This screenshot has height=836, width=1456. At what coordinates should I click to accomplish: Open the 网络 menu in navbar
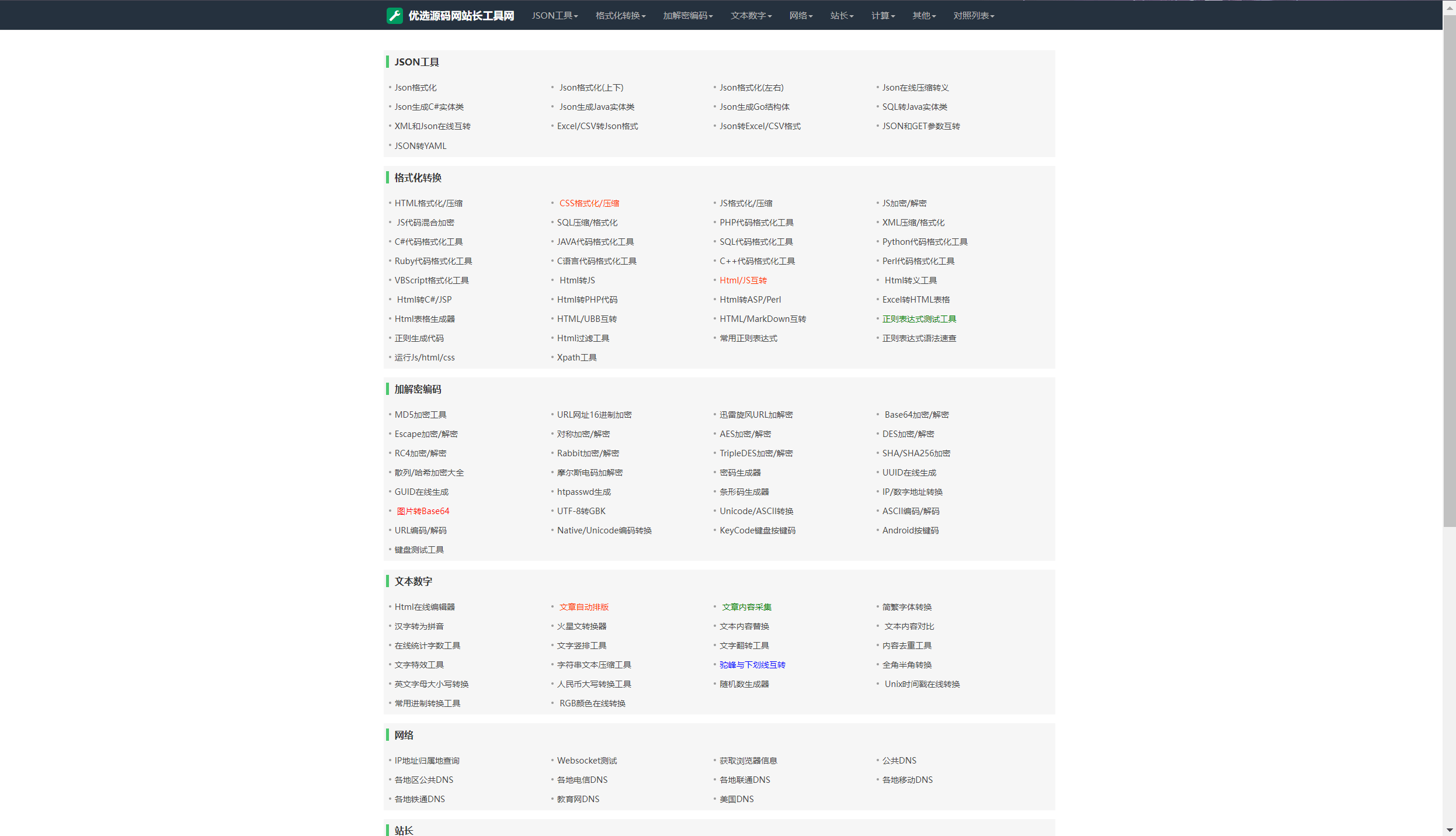(x=800, y=16)
